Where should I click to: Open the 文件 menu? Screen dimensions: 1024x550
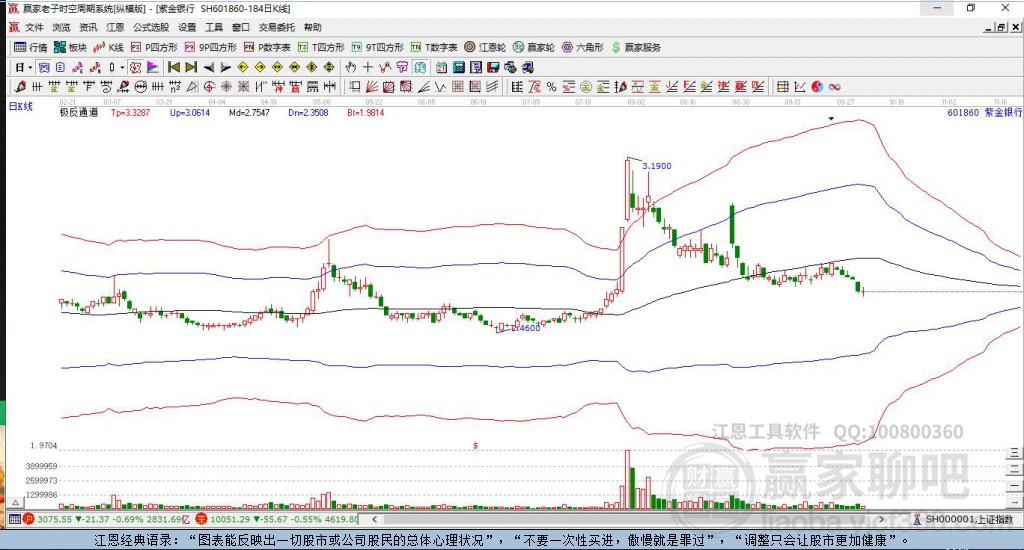(x=34, y=27)
